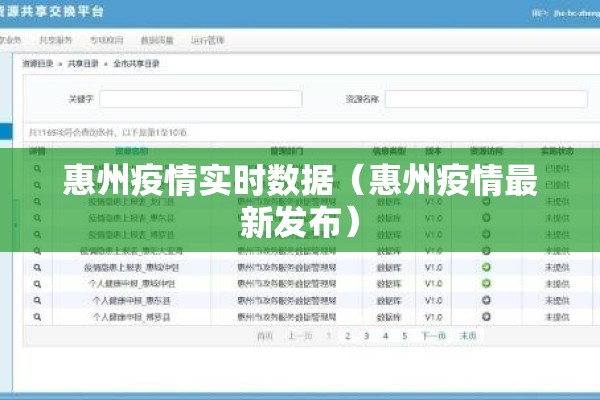Click department cell in 个人健康申报_博罗县 row
Image resolution: width=600 pixels, height=400 pixels.
[287, 317]
